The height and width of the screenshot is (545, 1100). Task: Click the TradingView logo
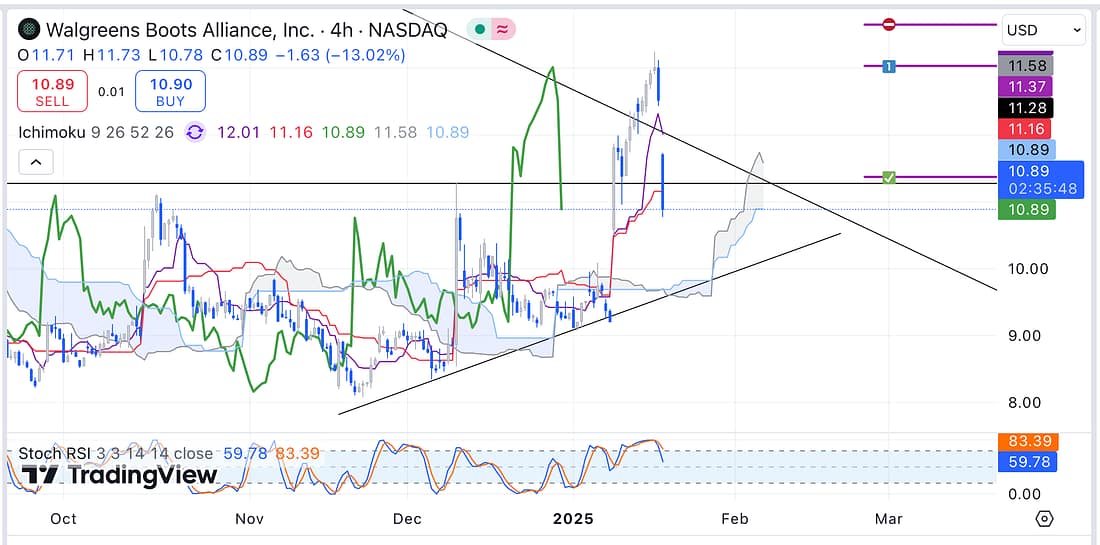click(120, 475)
